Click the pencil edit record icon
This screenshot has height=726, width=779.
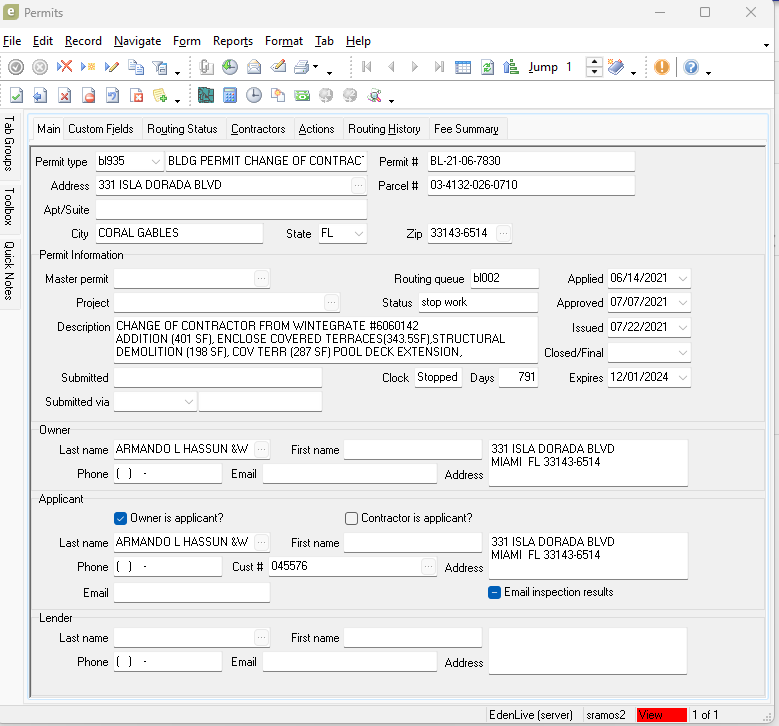[111, 67]
